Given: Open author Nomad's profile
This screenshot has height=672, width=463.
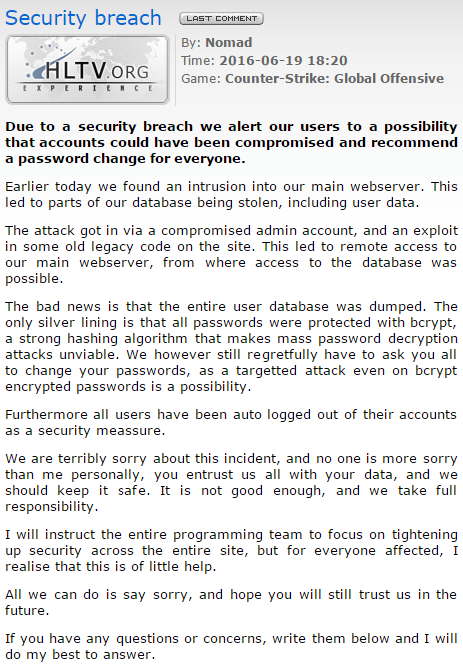Looking at the screenshot, I should (228, 42).
